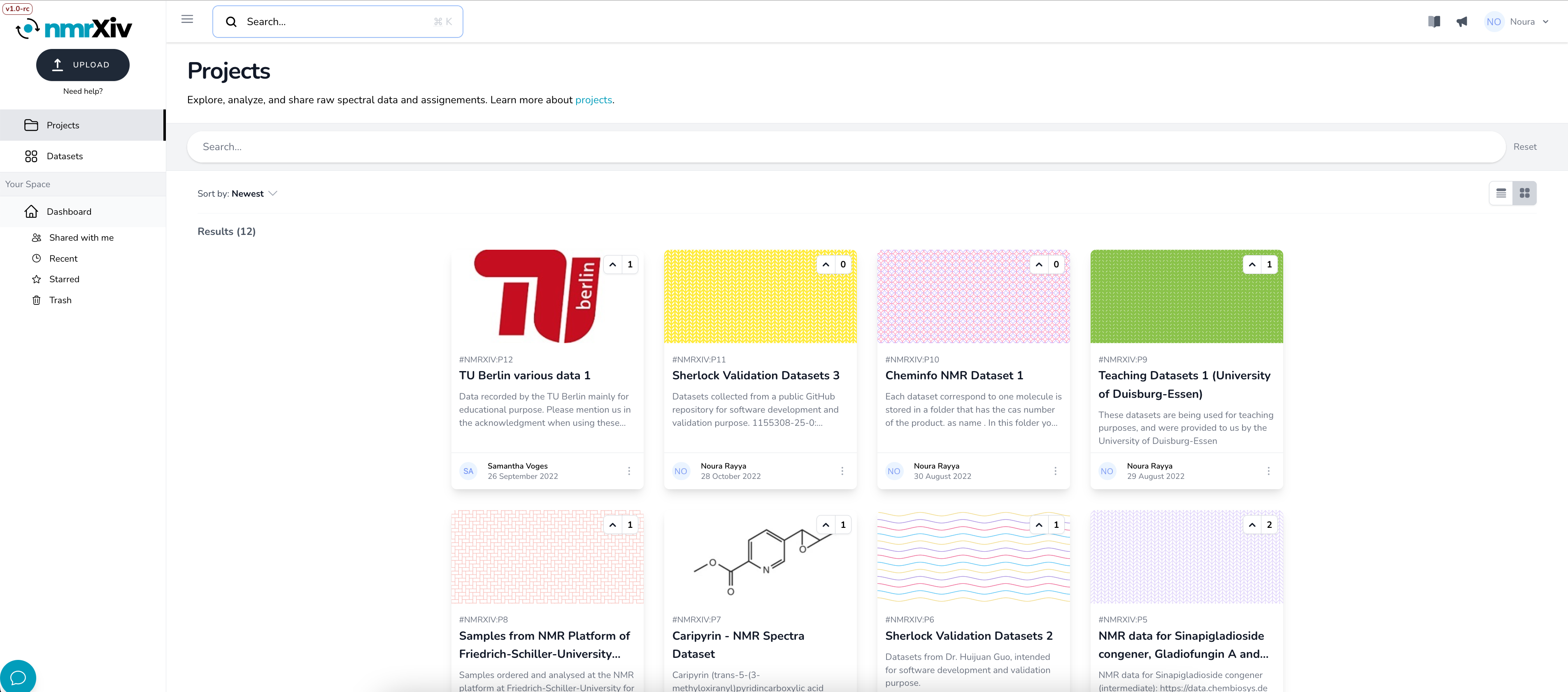Switch to the Datasets section

(64, 156)
